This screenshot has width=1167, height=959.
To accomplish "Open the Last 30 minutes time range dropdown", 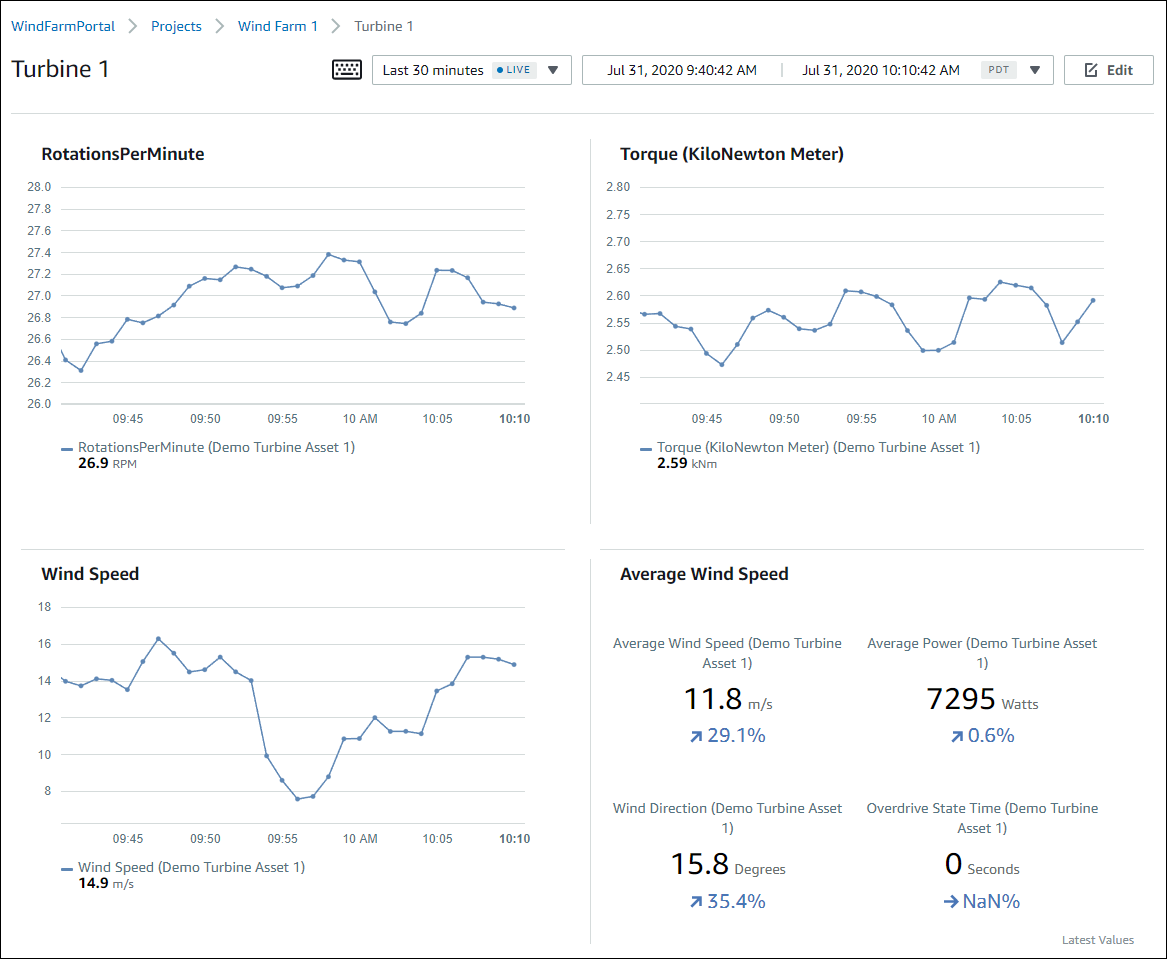I will click(553, 69).
